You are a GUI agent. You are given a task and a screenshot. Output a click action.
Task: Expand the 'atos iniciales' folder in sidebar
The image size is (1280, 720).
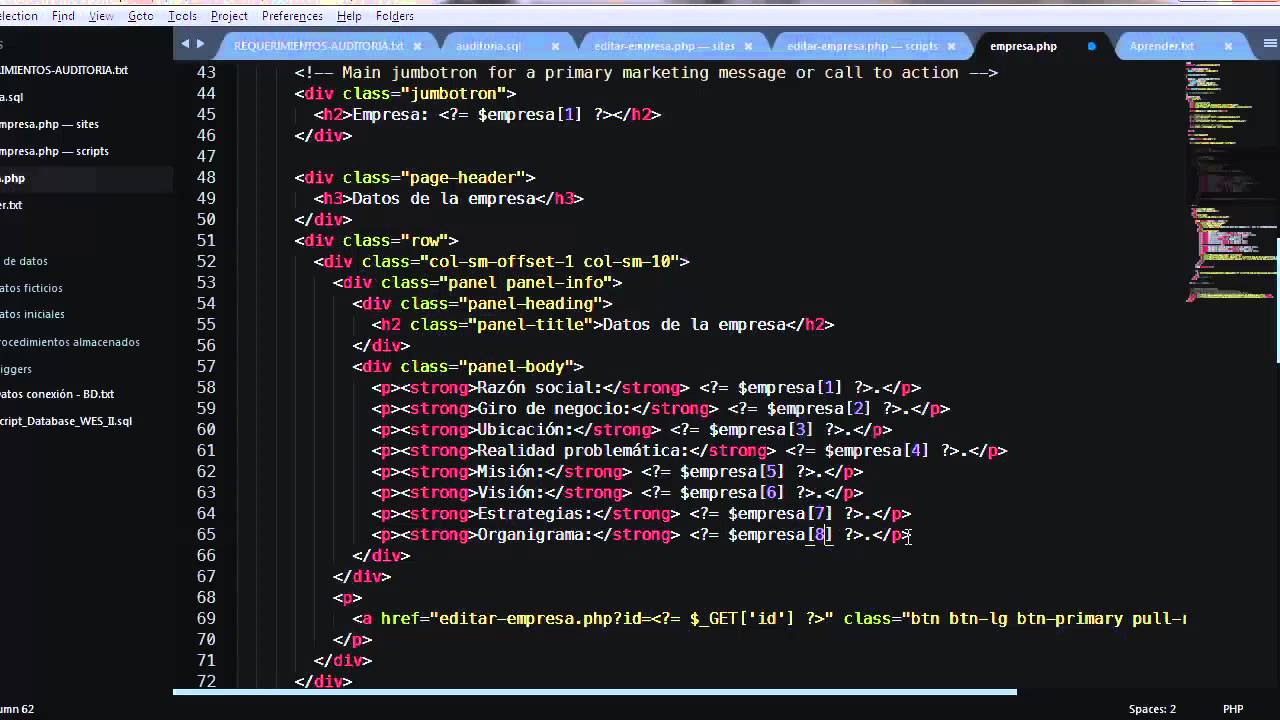(33, 314)
